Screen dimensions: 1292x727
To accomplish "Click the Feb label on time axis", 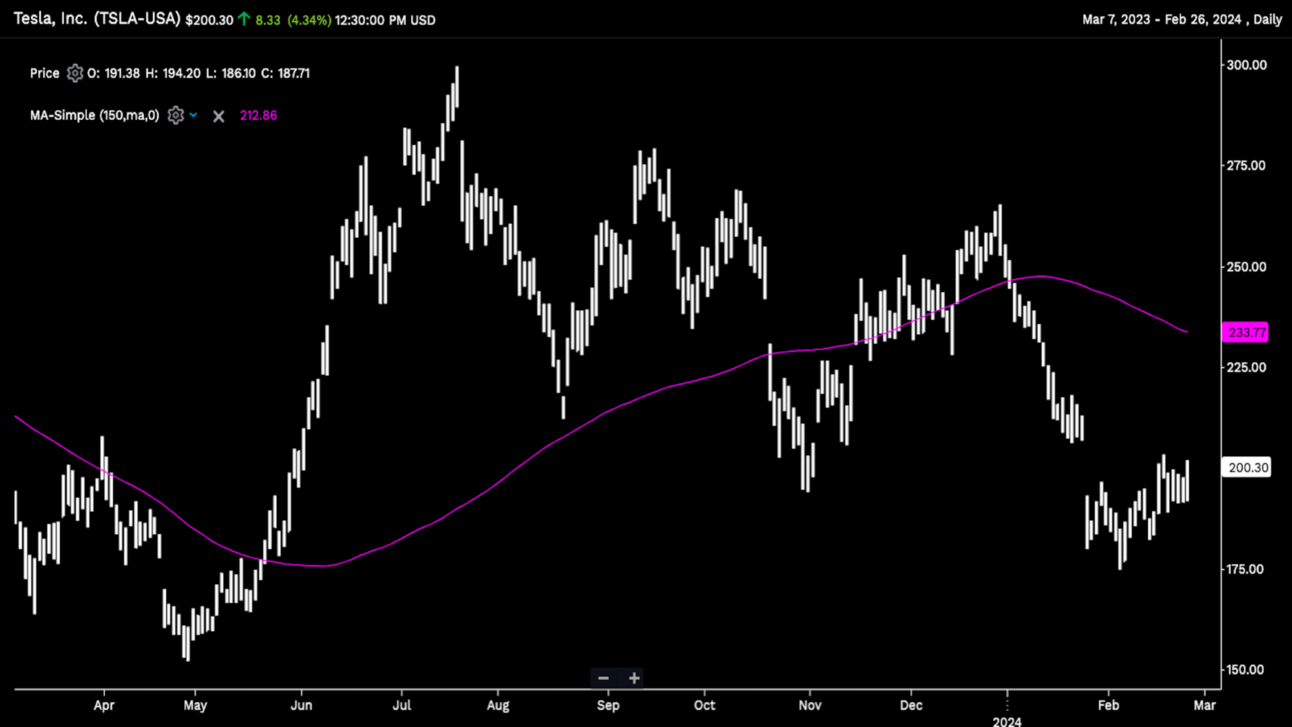I will (1108, 704).
